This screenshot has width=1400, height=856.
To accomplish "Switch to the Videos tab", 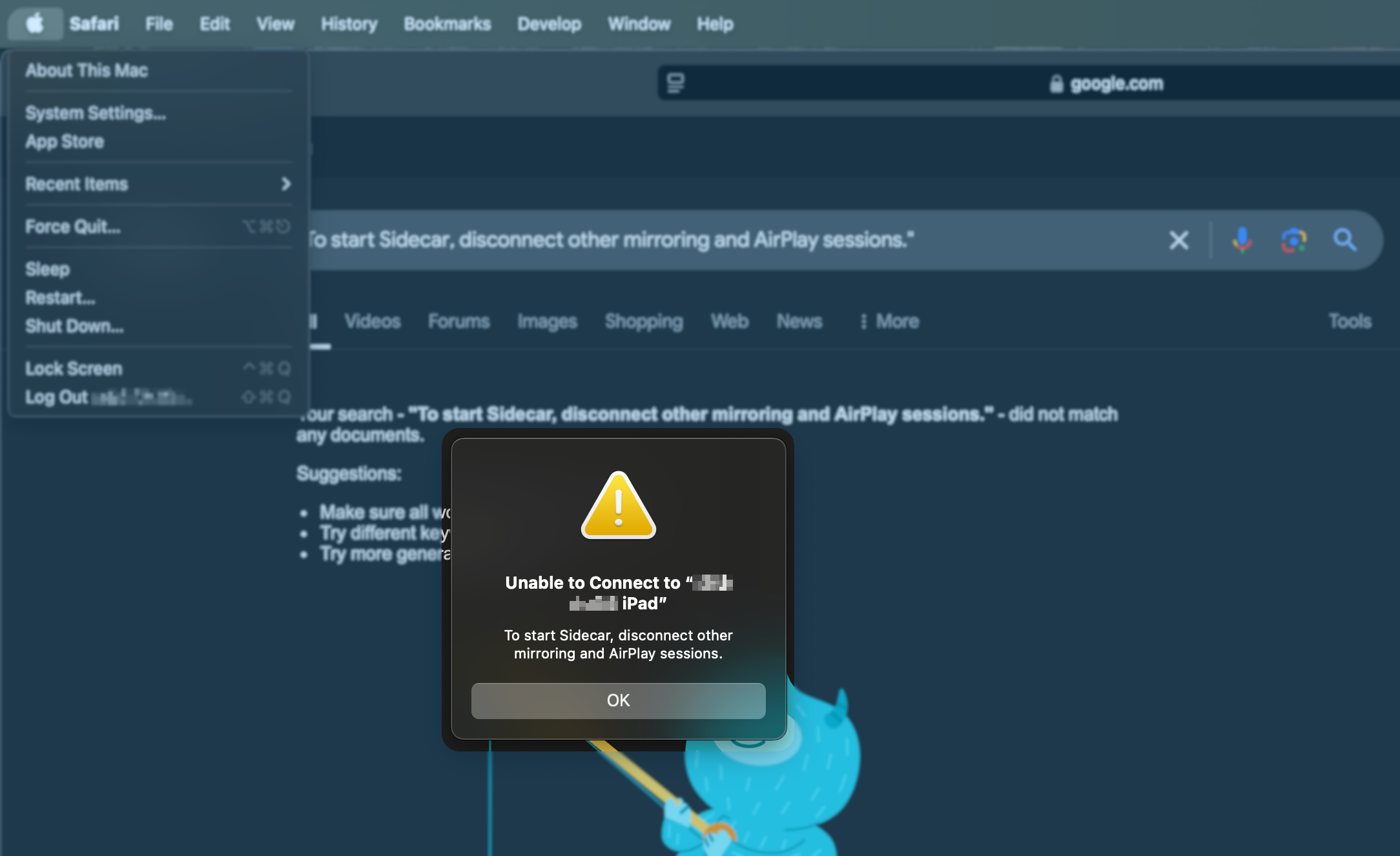I will click(372, 321).
